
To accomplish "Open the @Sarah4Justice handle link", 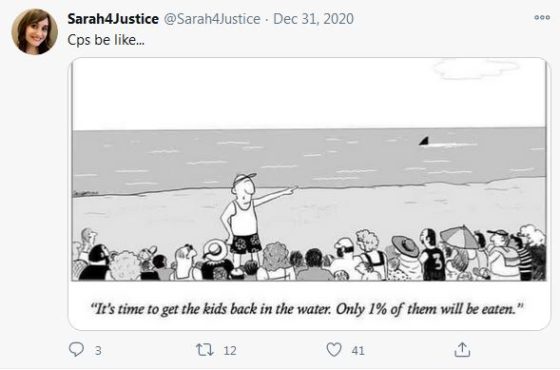I will click(212, 19).
